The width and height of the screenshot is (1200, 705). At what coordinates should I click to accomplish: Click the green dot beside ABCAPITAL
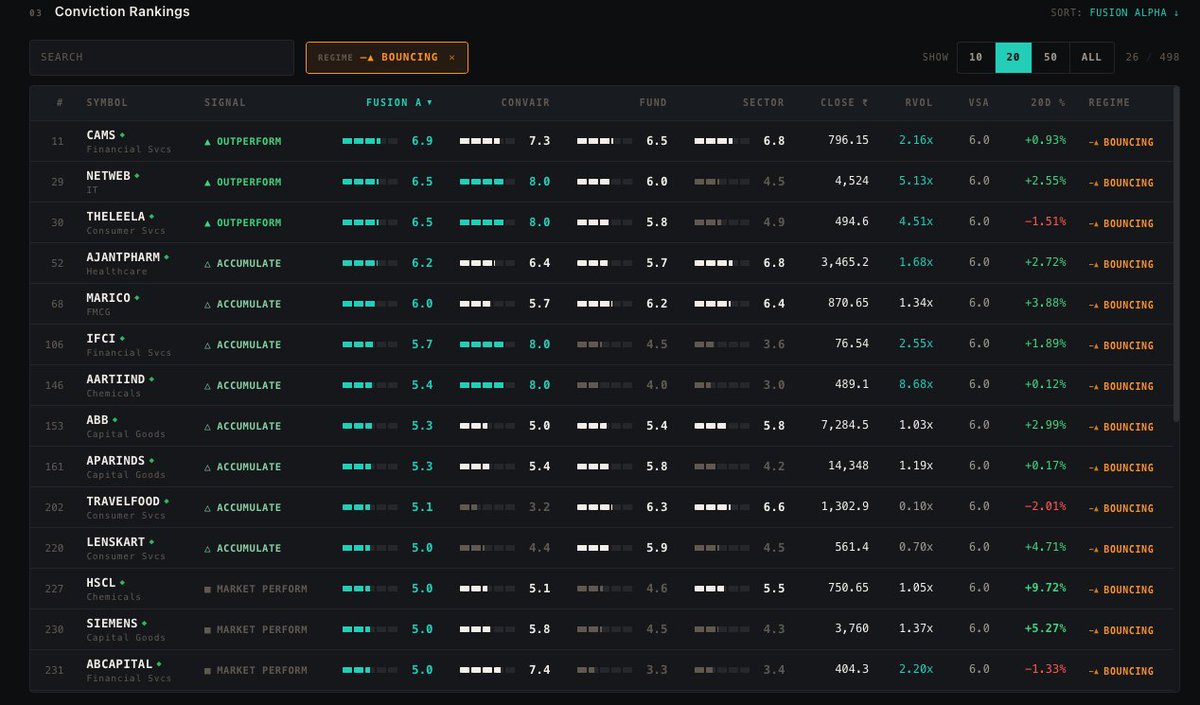(x=159, y=663)
